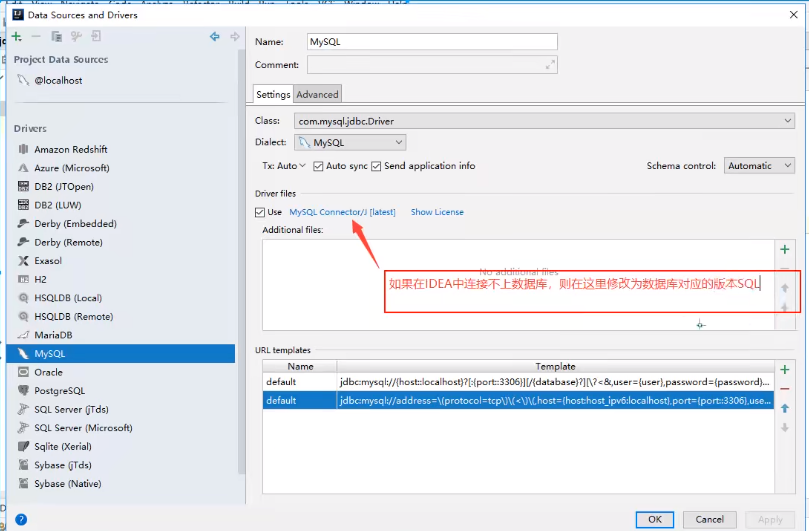This screenshot has height=531, width=809.
Task: Click the disabled Apply button
Action: tap(770, 519)
